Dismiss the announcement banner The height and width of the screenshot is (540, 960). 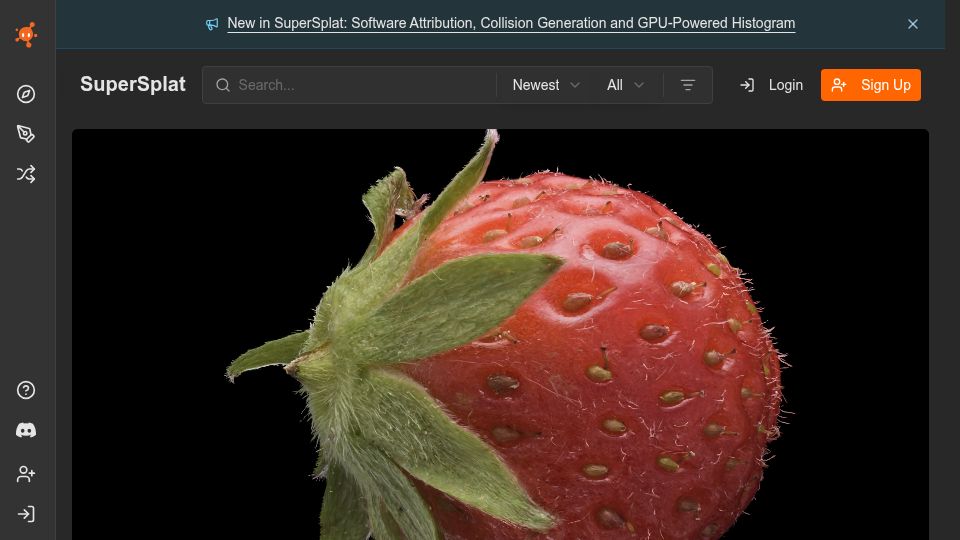pos(913,24)
